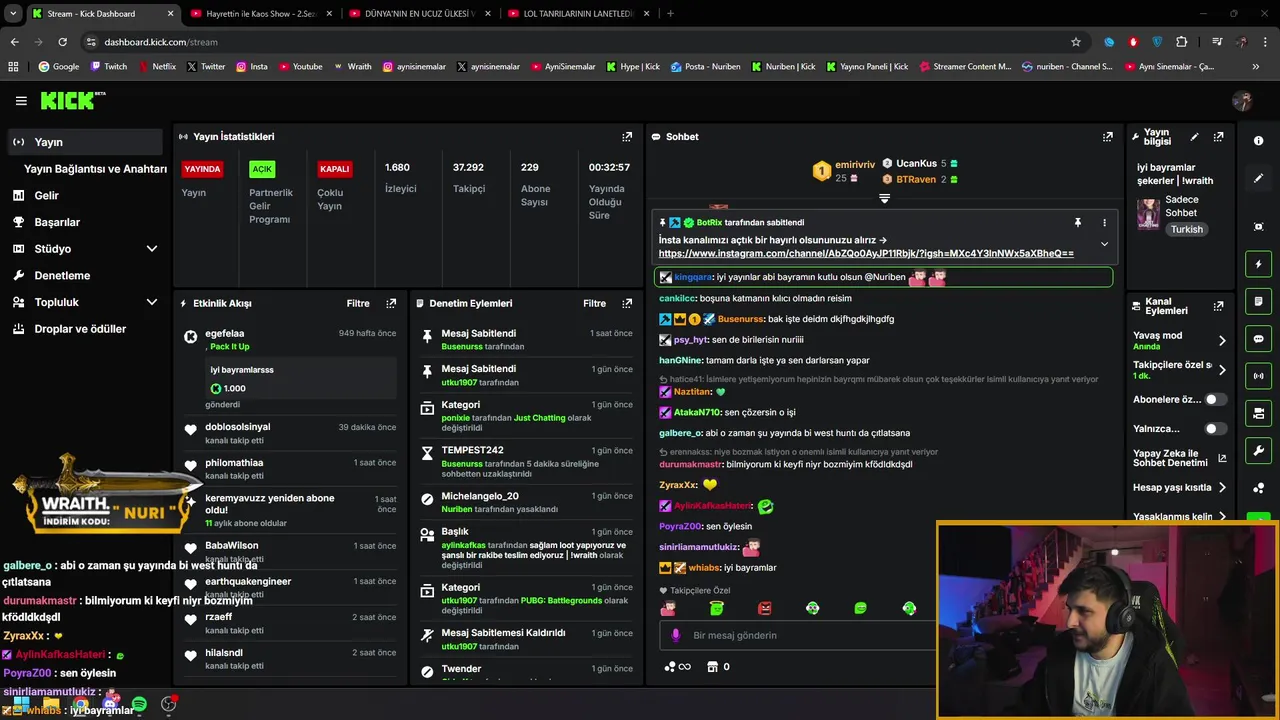Click the KAPALI Çoklu Yayın badge
The width and height of the screenshot is (1280, 720).
334,169
